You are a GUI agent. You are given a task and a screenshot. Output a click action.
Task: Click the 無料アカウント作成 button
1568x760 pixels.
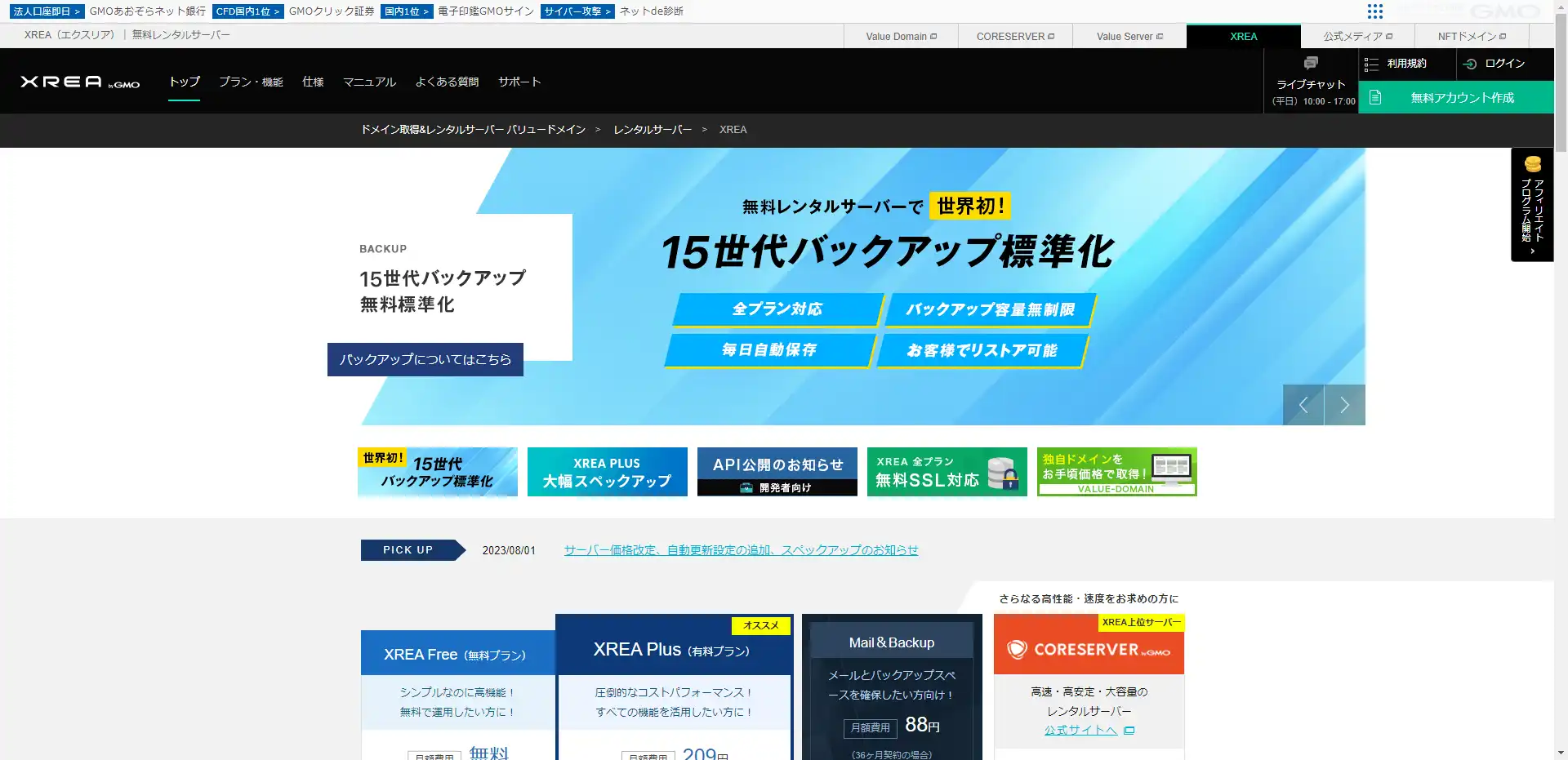pyautogui.click(x=1456, y=97)
